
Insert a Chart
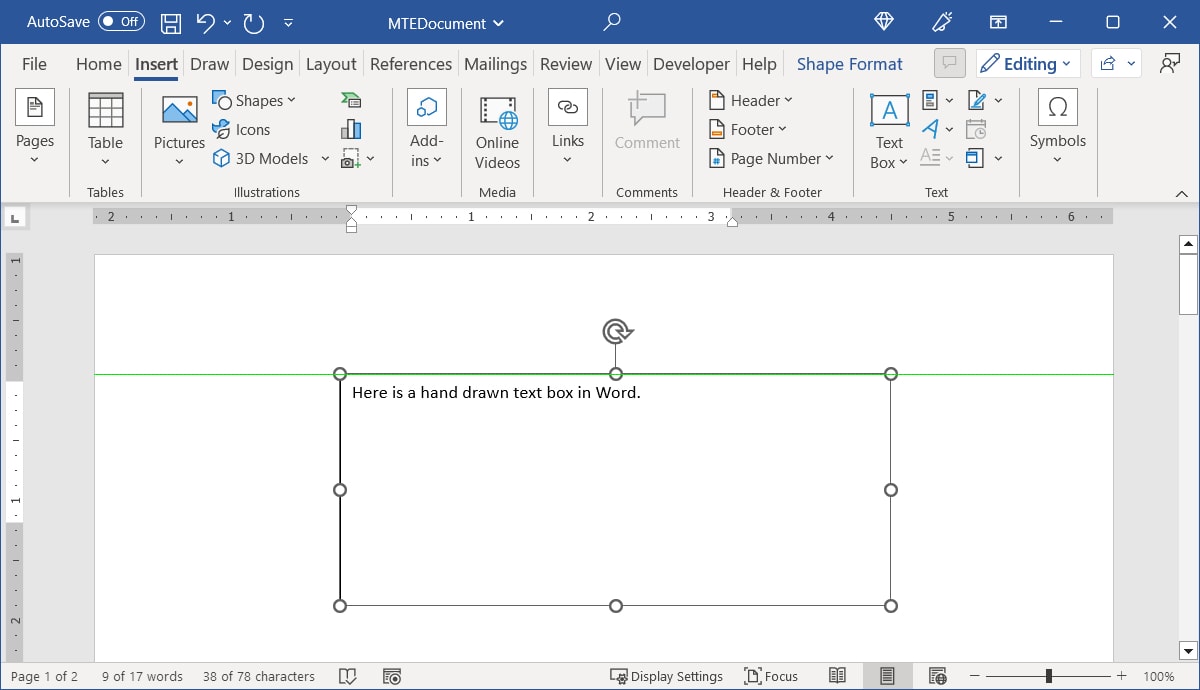(x=351, y=128)
